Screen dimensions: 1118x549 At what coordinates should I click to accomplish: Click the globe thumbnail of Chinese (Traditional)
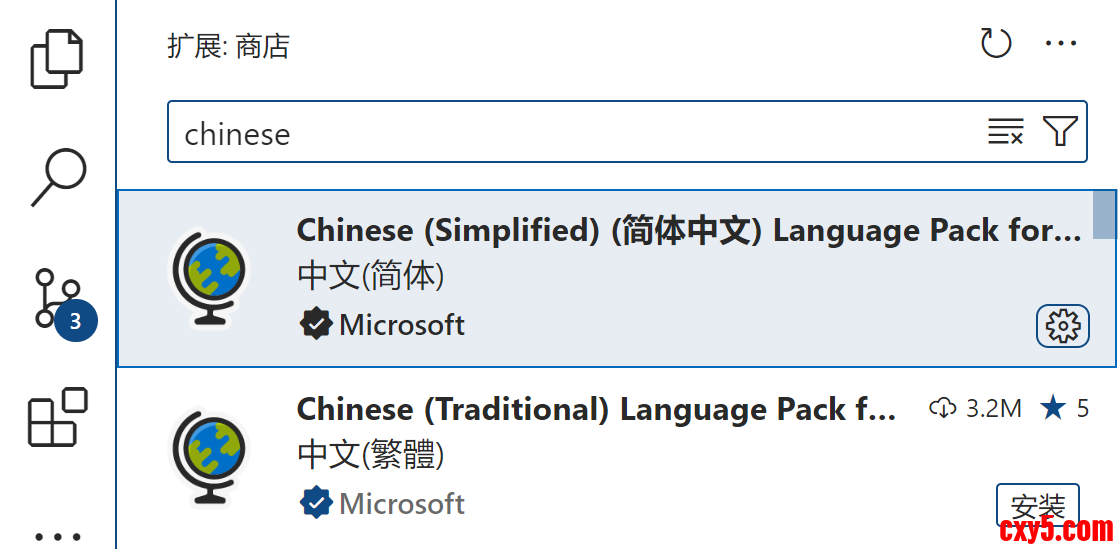coord(208,457)
